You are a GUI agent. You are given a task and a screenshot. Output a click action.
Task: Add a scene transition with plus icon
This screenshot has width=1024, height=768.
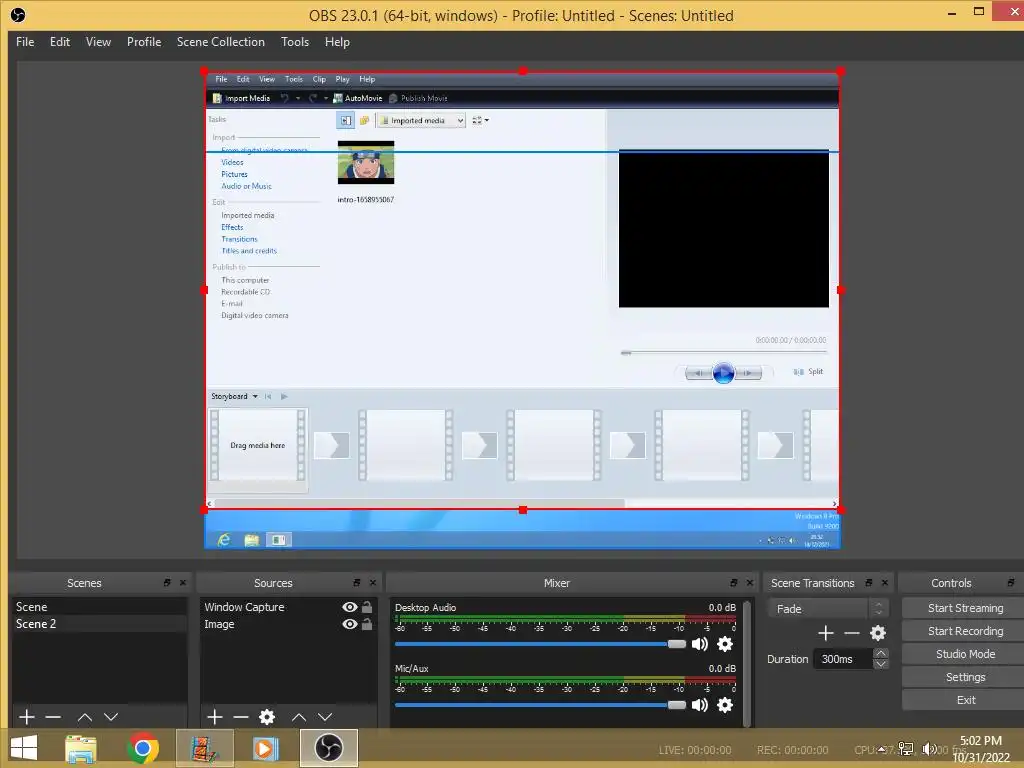click(x=825, y=633)
